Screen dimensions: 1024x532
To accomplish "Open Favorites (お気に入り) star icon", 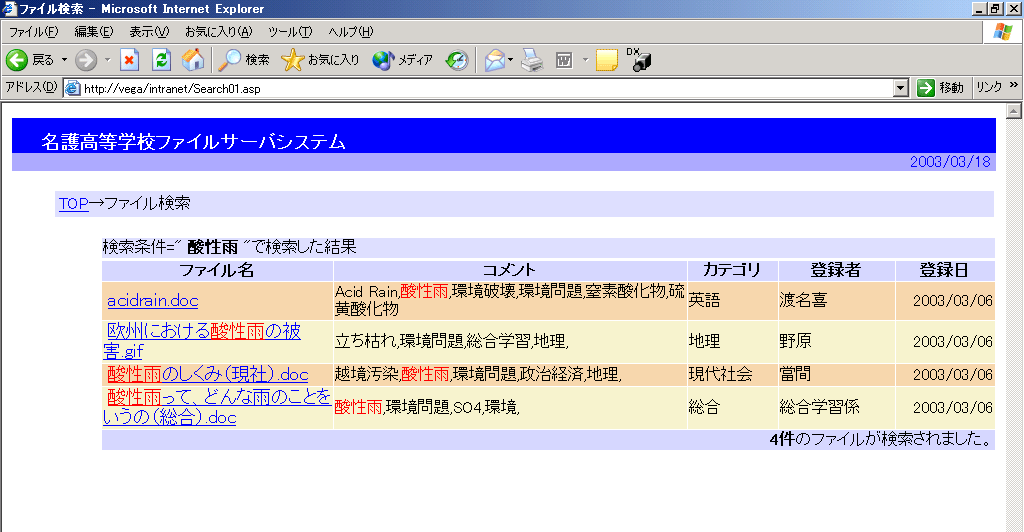I will 293,60.
